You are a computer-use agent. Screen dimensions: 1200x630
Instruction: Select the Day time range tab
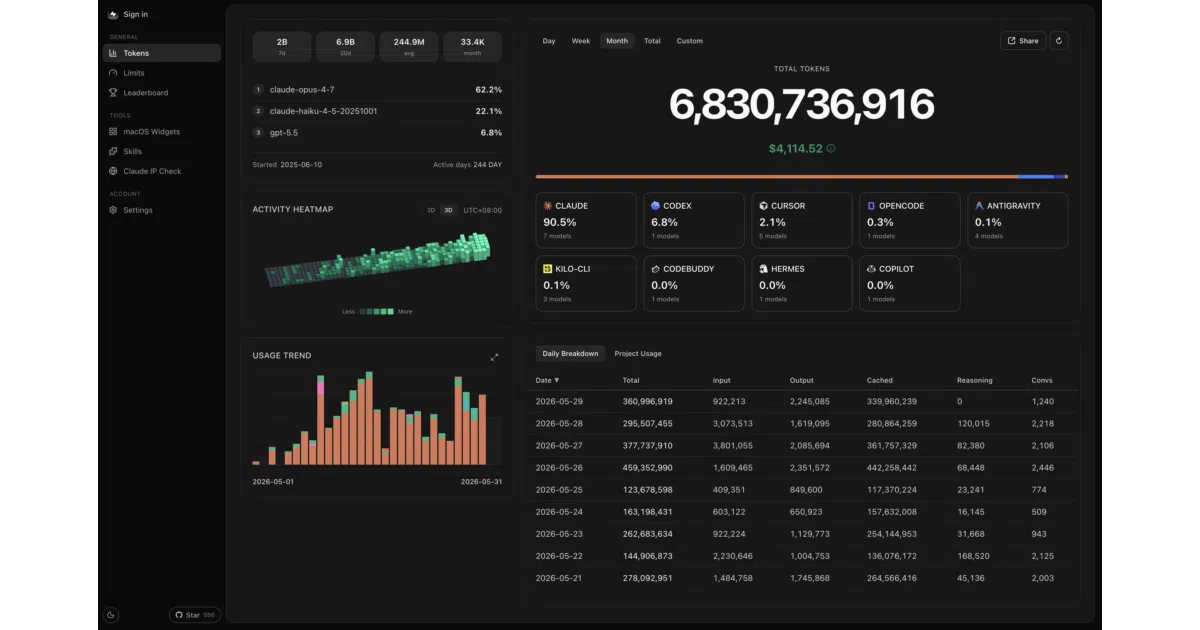click(x=549, y=41)
